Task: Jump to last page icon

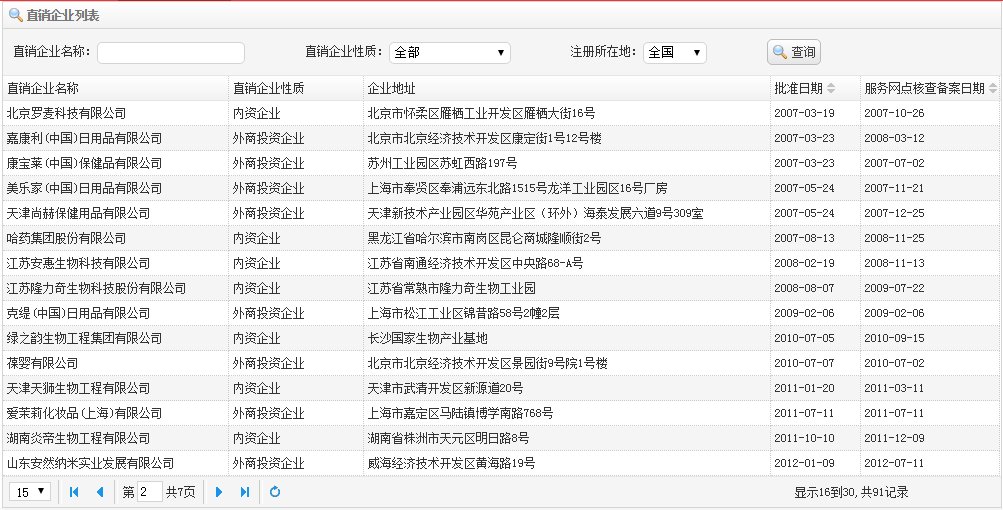Action: [245, 492]
